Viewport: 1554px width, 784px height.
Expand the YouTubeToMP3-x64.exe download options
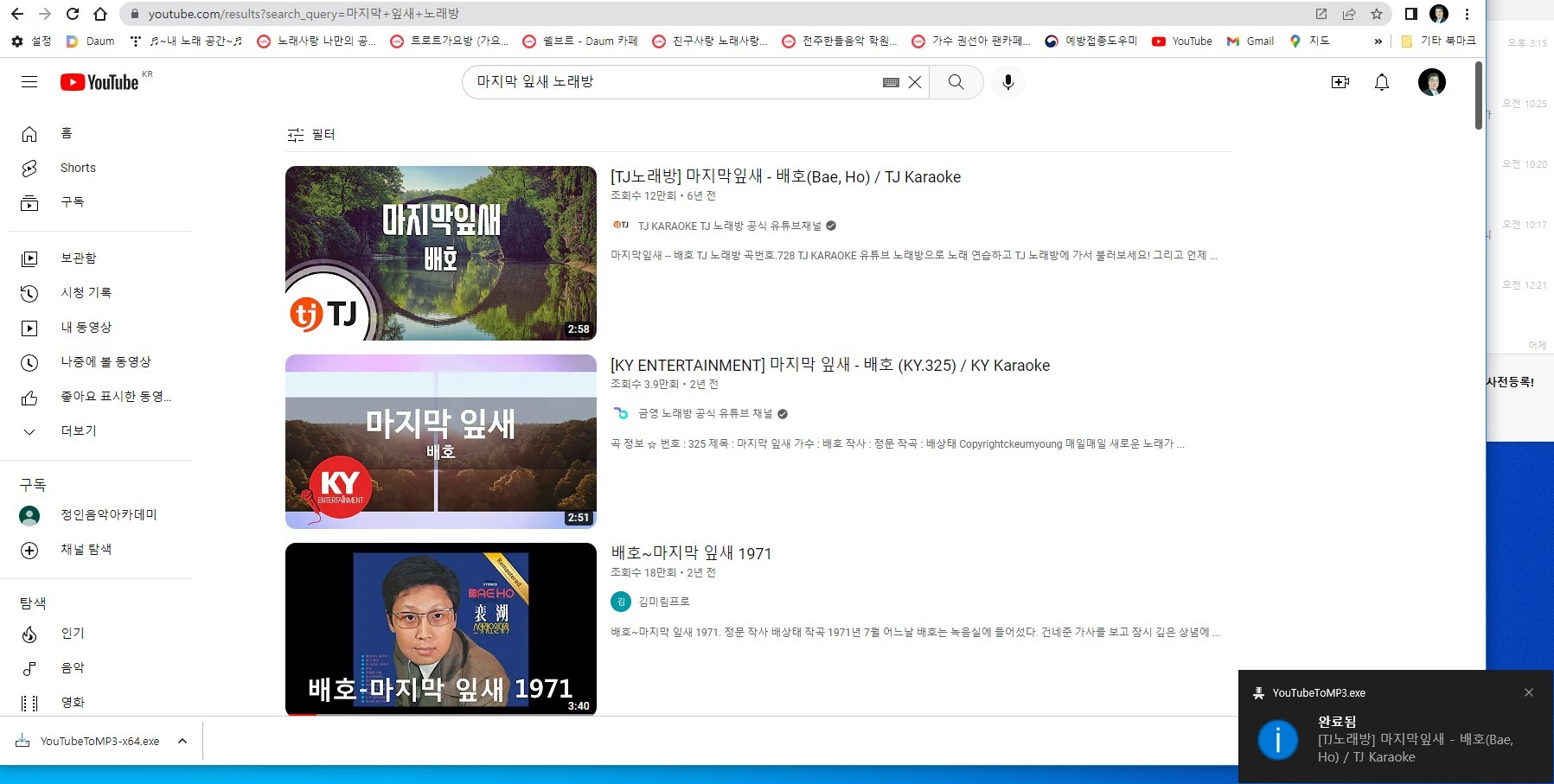pos(182,741)
